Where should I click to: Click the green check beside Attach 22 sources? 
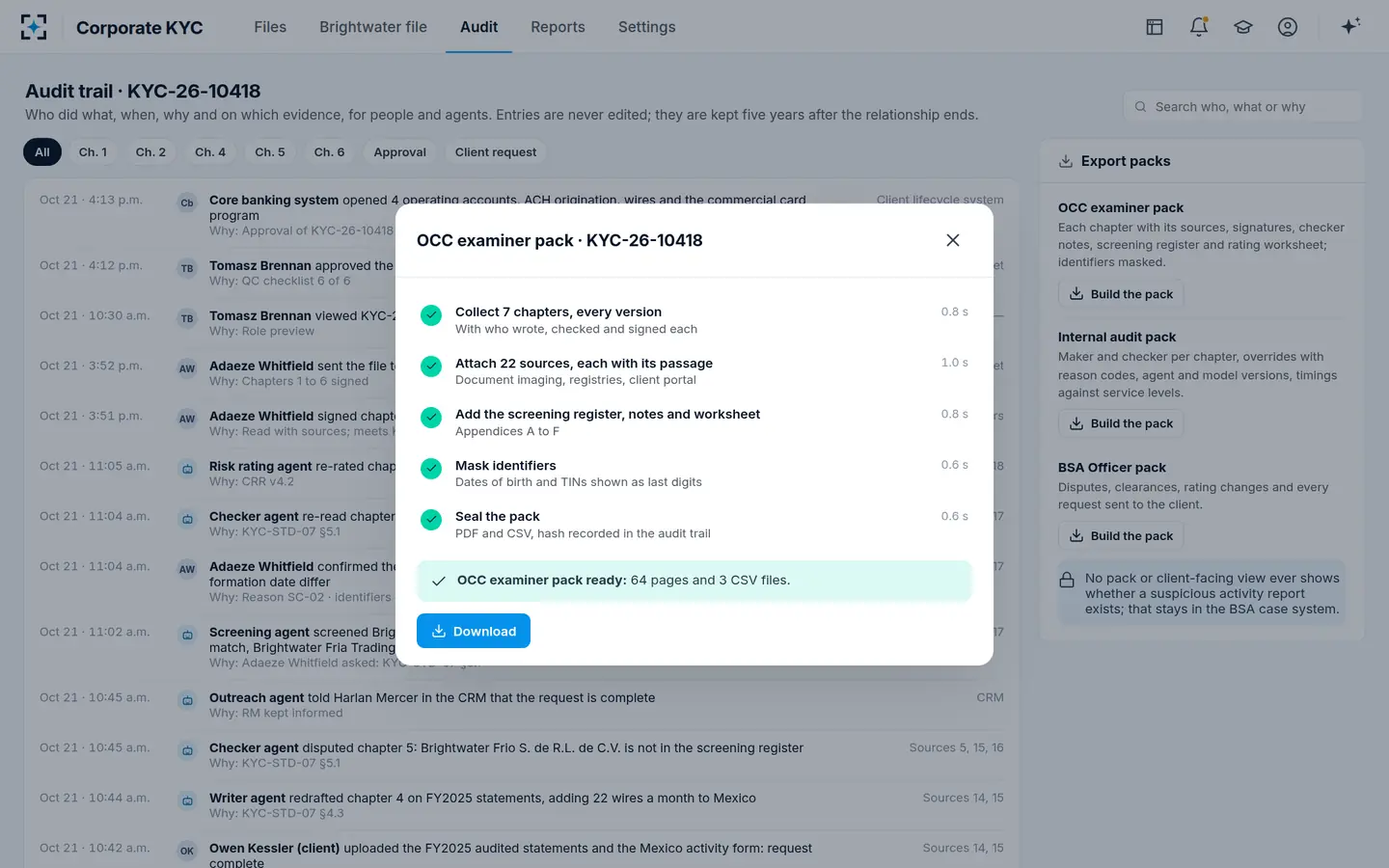[431, 366]
